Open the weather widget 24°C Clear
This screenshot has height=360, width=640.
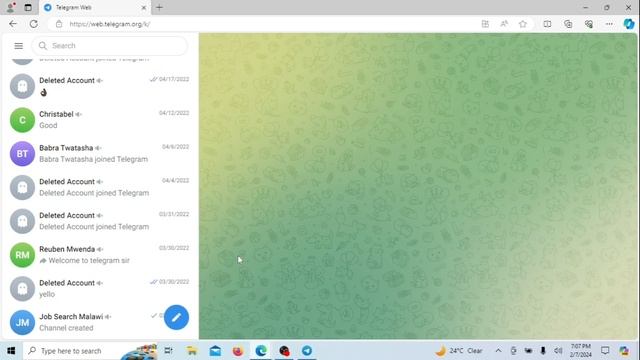459,351
